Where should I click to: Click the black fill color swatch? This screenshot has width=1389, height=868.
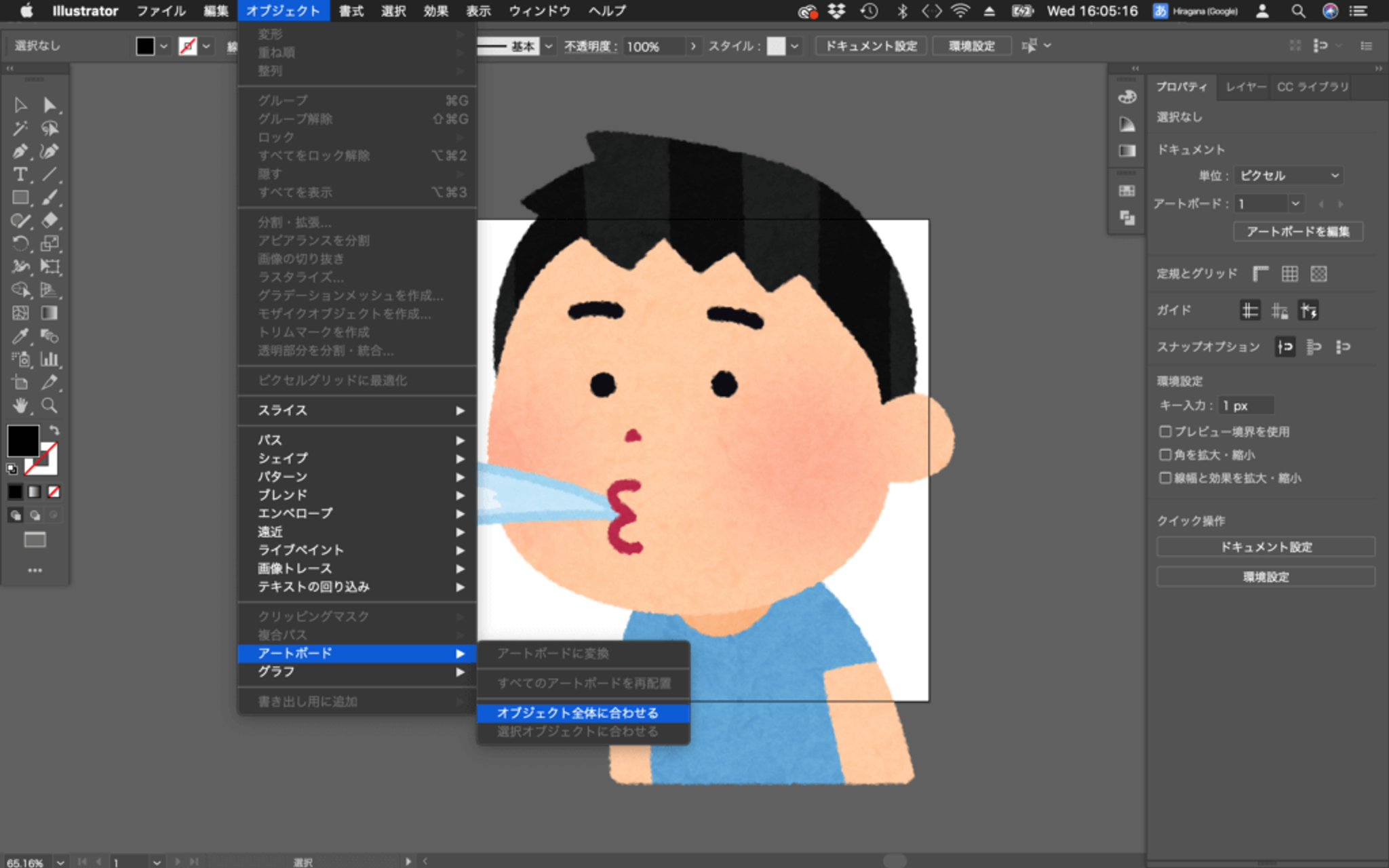pos(22,441)
